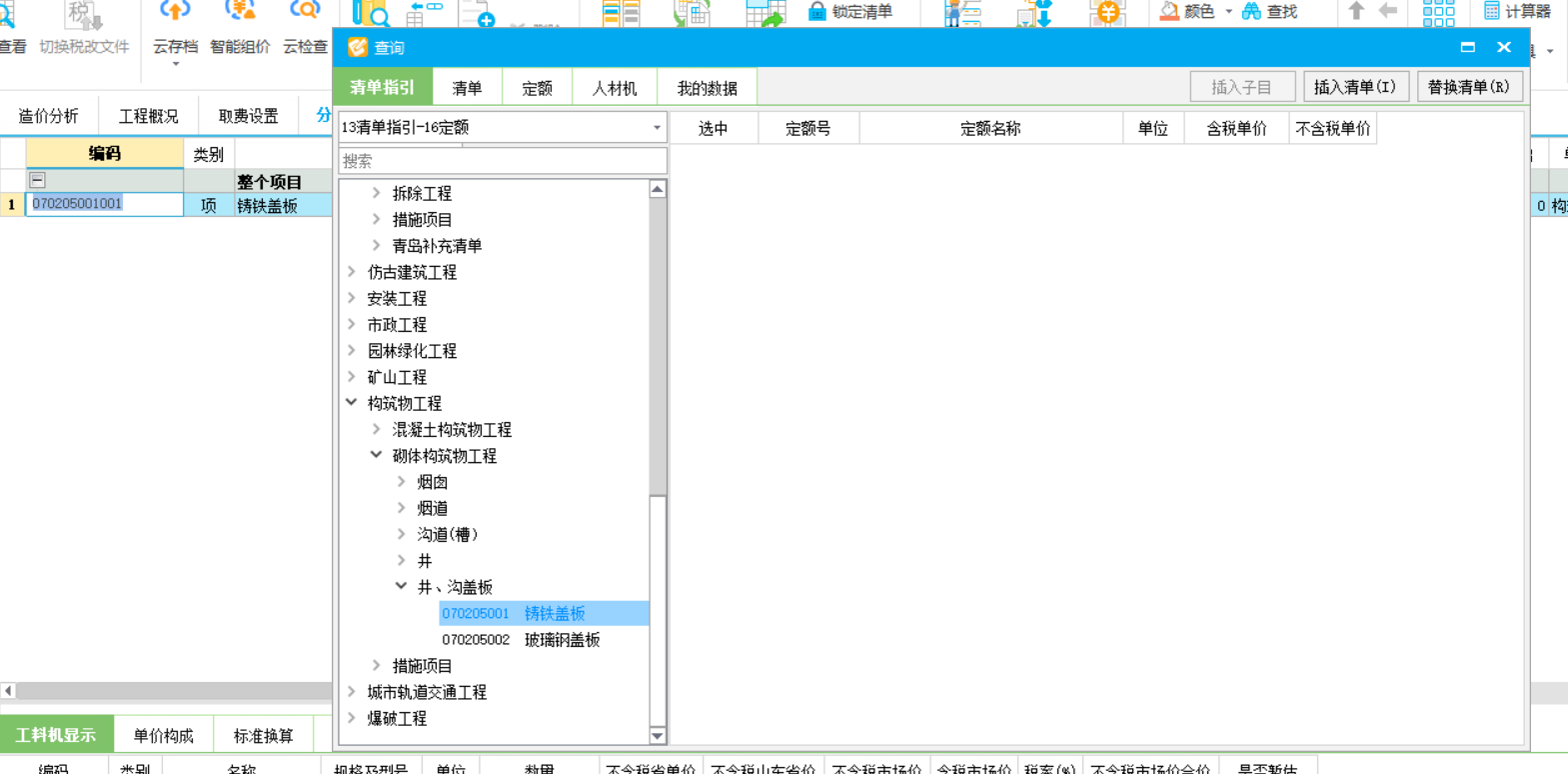Image resolution: width=1568 pixels, height=774 pixels.
Task: Expand the 安装工程 tree node
Action: click(x=352, y=298)
